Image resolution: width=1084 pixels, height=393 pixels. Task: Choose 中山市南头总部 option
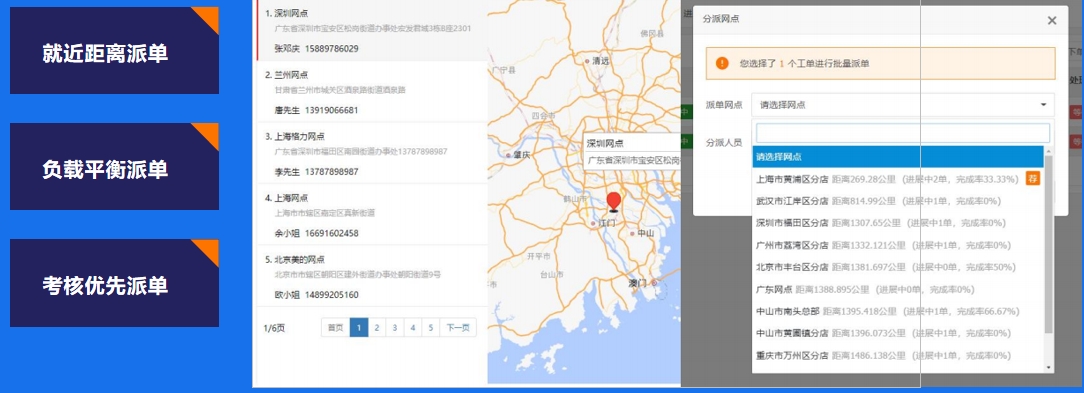[898, 311]
